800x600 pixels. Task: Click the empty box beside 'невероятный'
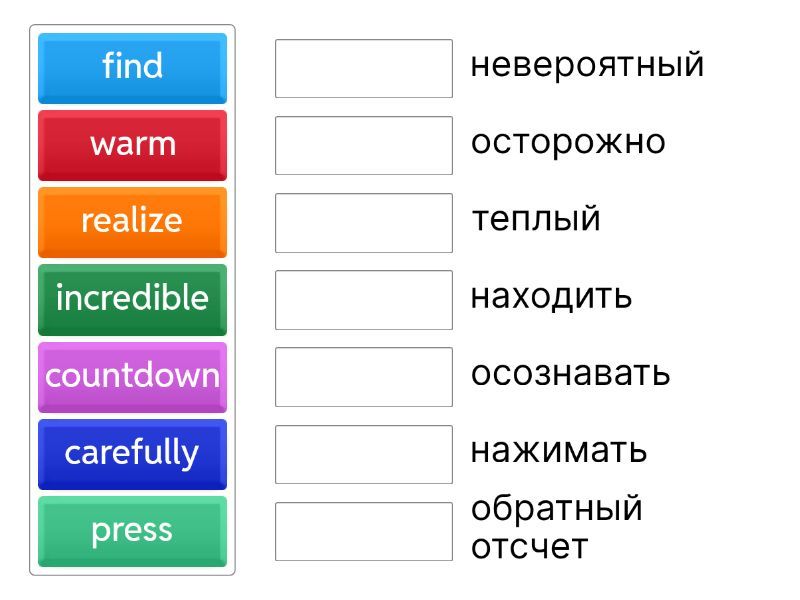tap(364, 68)
